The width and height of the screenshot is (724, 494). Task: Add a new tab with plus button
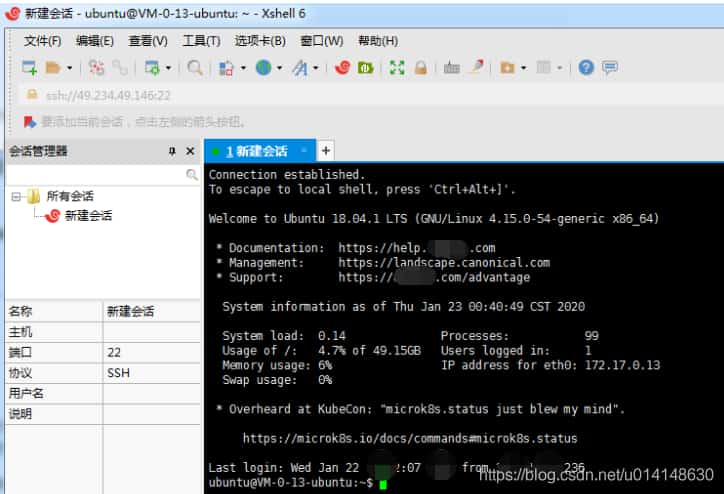coord(326,151)
